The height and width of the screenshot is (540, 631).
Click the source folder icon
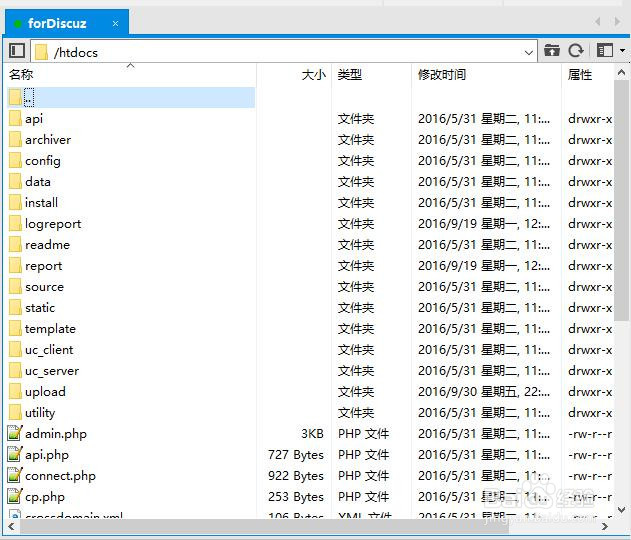15,286
